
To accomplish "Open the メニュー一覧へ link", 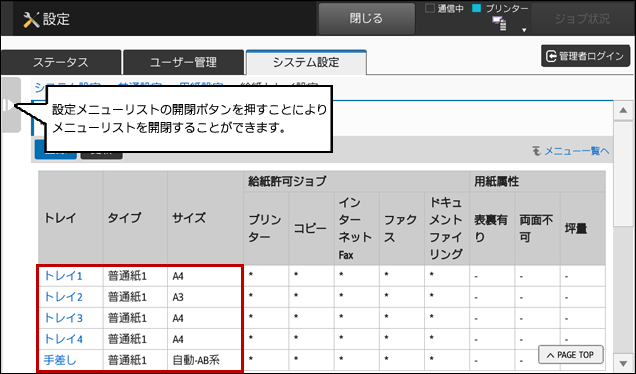I will tap(576, 151).
